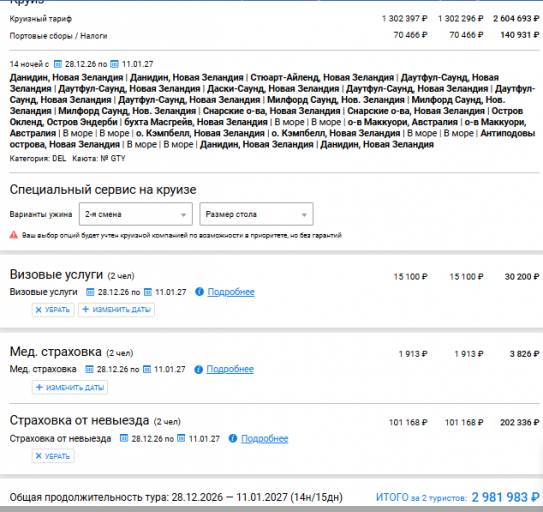543x512 pixels.
Task: Open the 'Размер стола' dropdown
Action: pyautogui.click(x=256, y=214)
